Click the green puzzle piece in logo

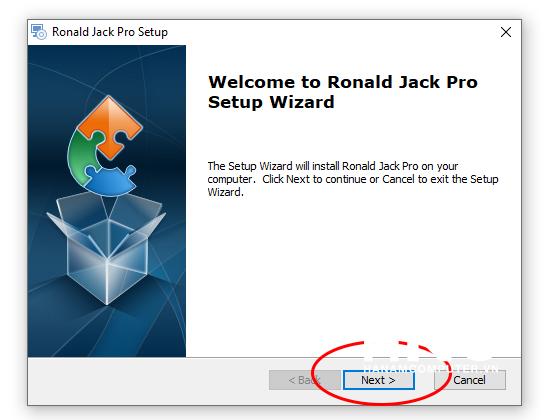(82, 156)
